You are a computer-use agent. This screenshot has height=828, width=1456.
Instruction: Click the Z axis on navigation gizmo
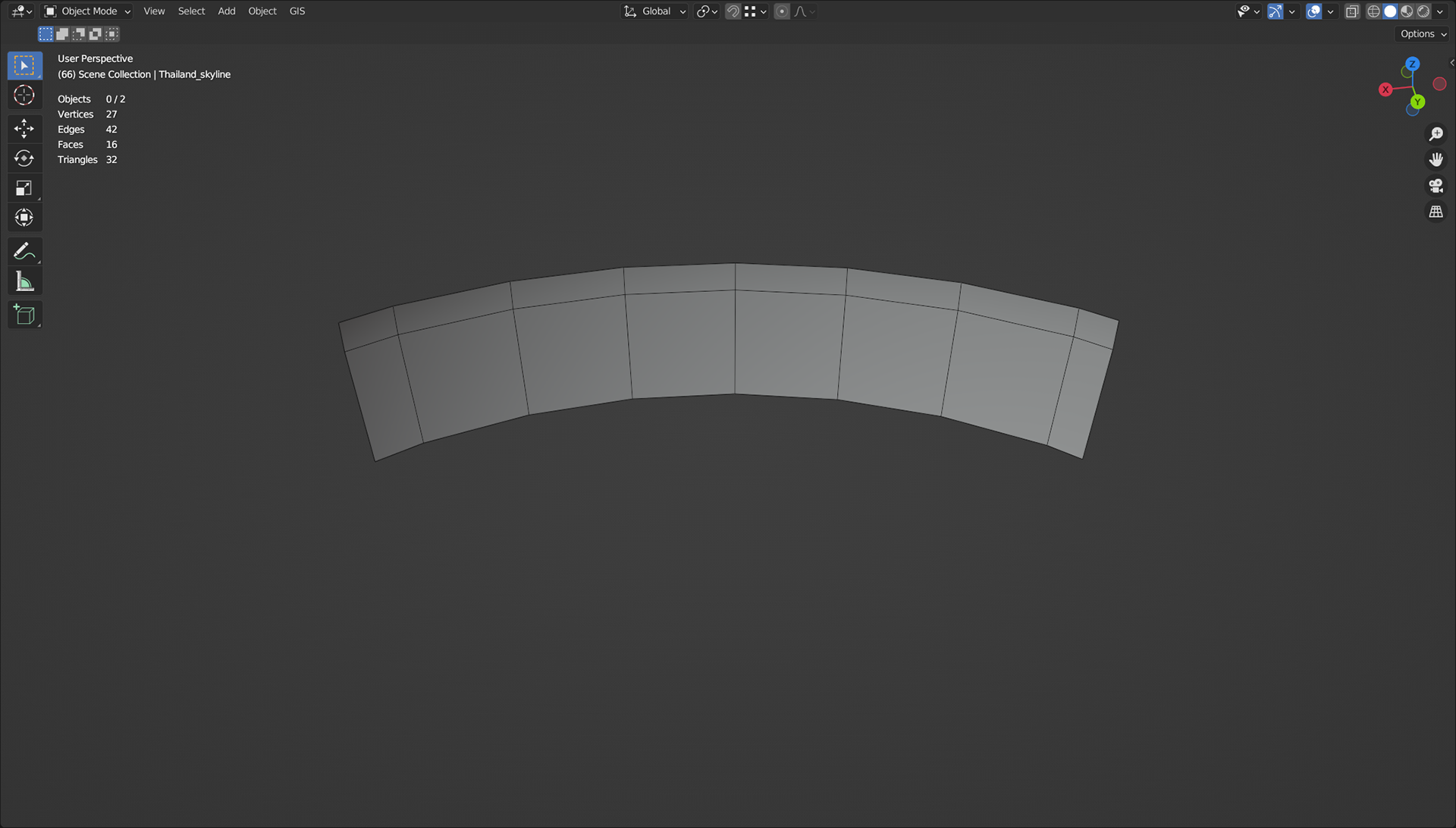point(1412,64)
